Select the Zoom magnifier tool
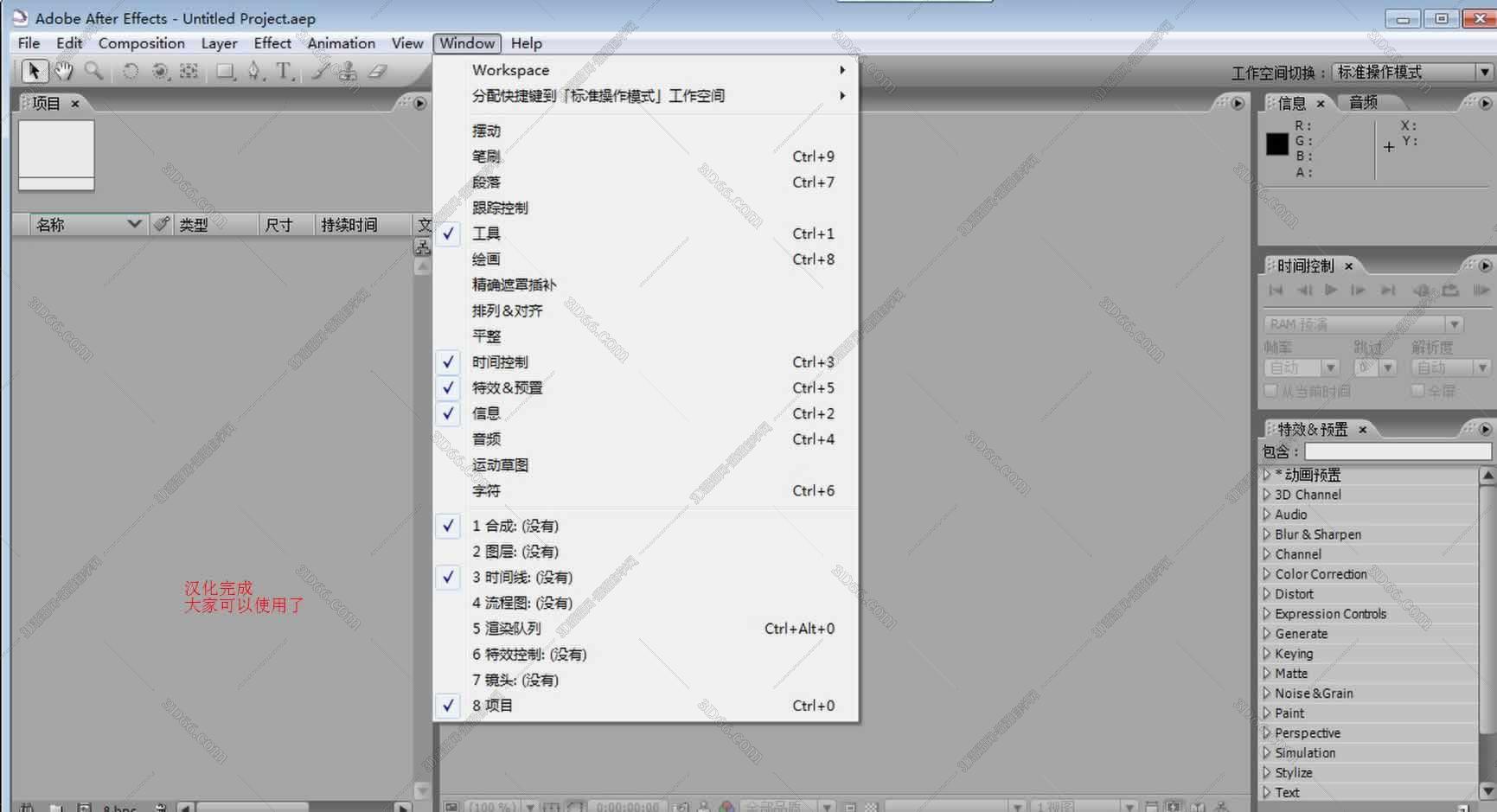 point(93,71)
